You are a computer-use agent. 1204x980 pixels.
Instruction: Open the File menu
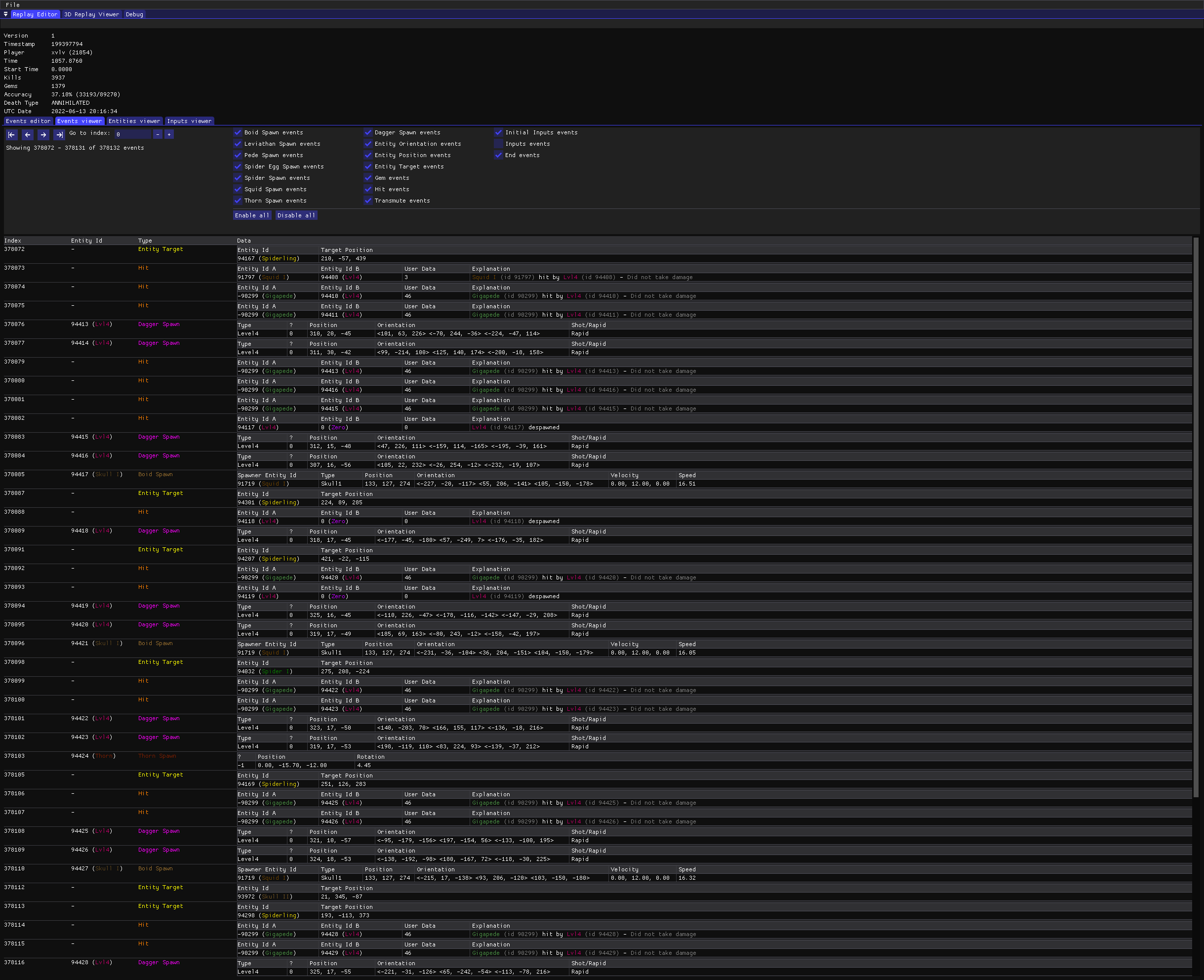12,4
